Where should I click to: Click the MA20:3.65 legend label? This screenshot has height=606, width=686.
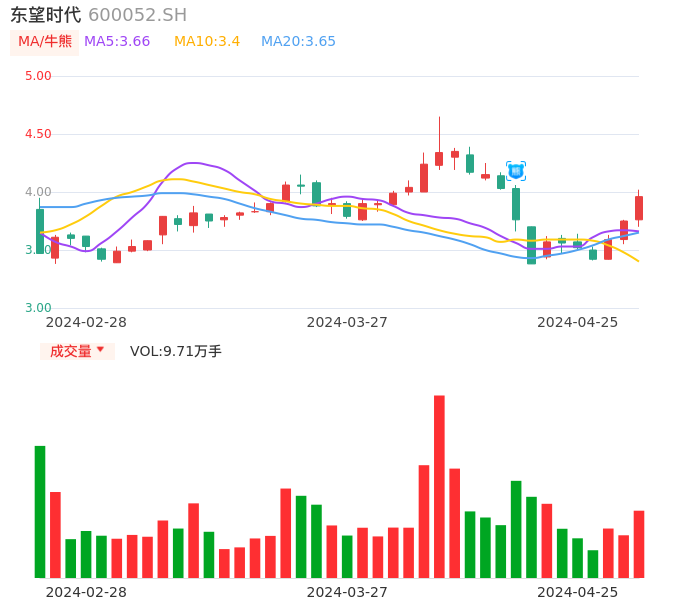pos(298,42)
